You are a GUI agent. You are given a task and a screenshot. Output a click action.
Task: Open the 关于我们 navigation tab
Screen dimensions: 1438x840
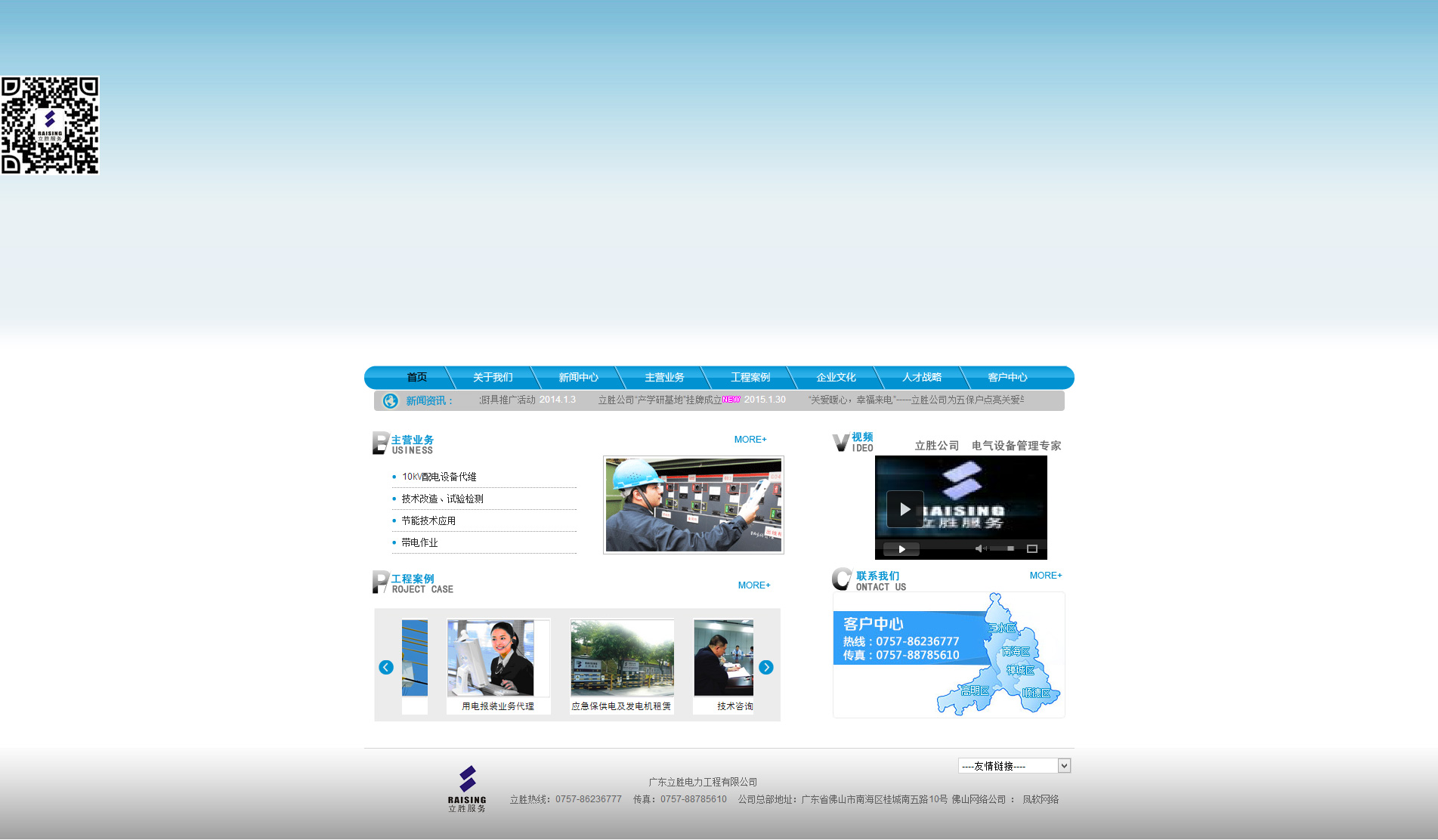[493, 378]
